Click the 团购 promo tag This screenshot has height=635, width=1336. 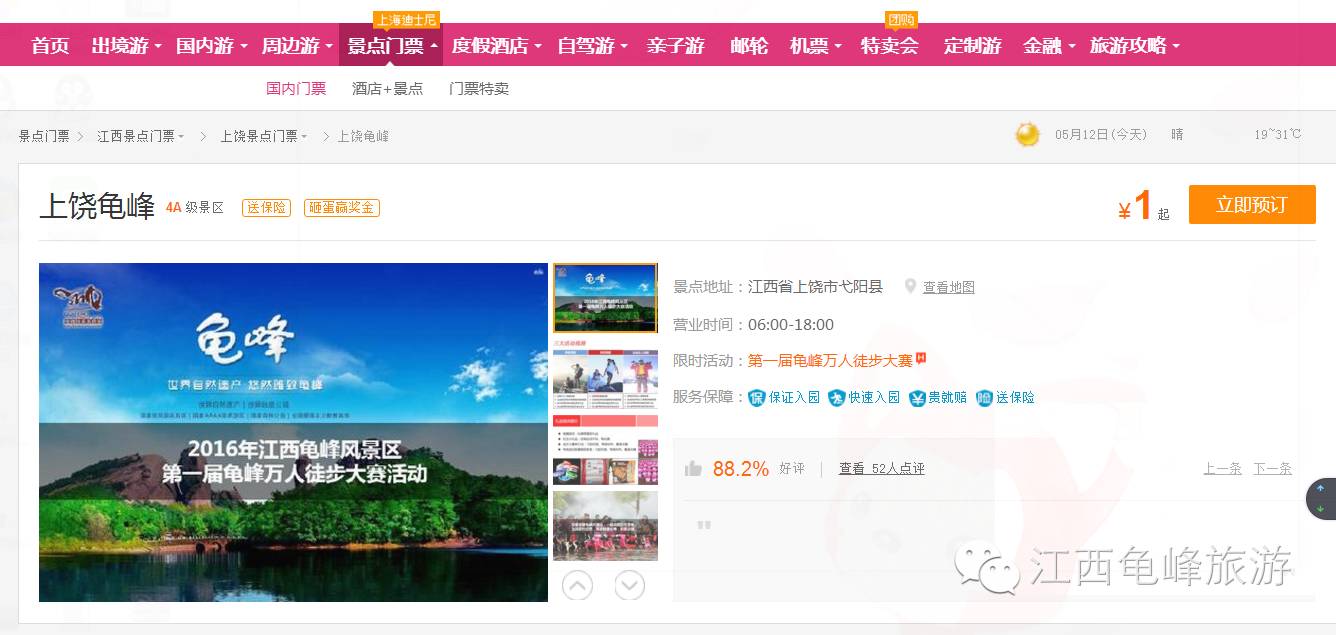click(x=901, y=20)
